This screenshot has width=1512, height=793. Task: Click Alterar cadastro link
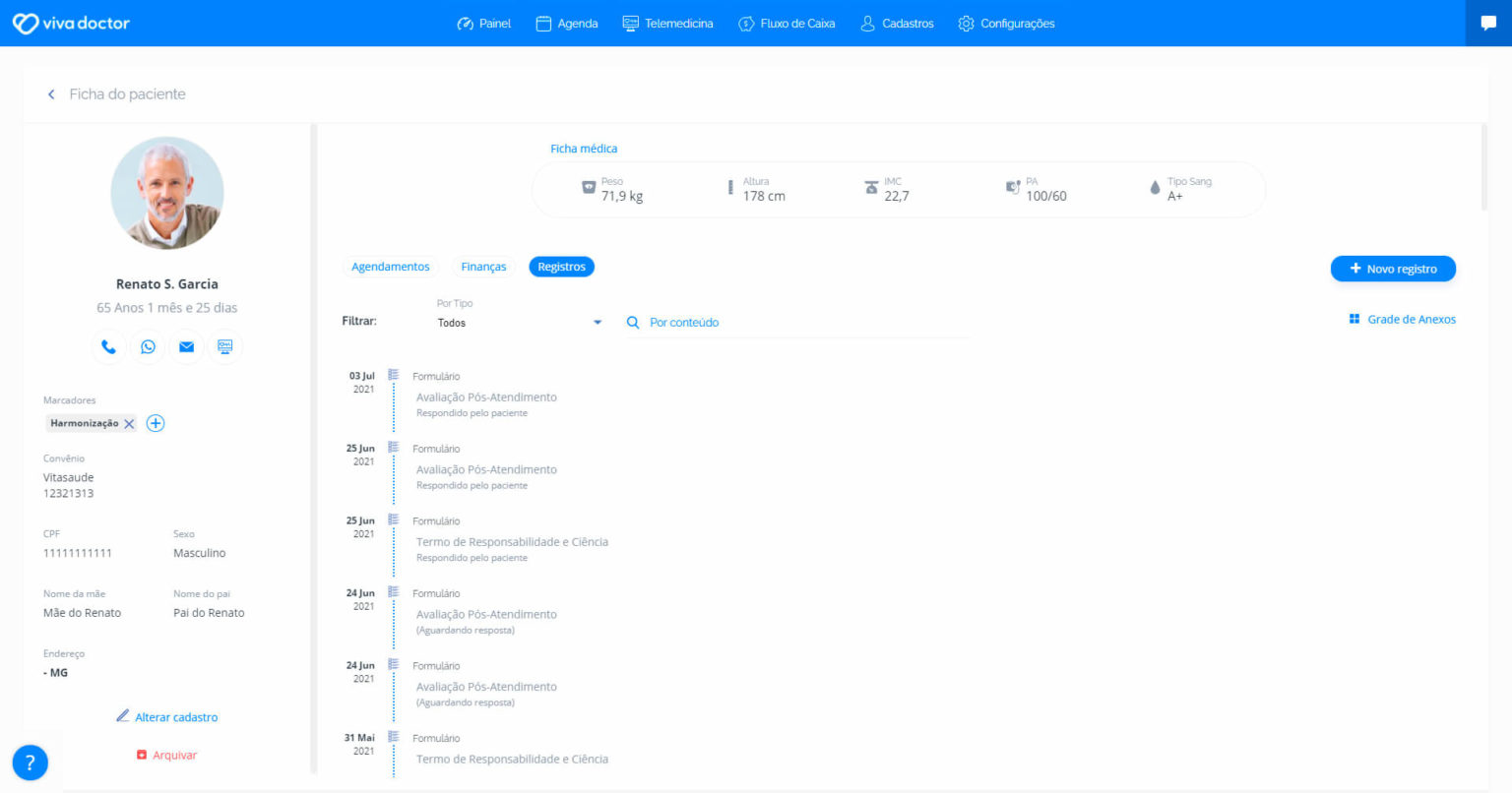(x=166, y=717)
